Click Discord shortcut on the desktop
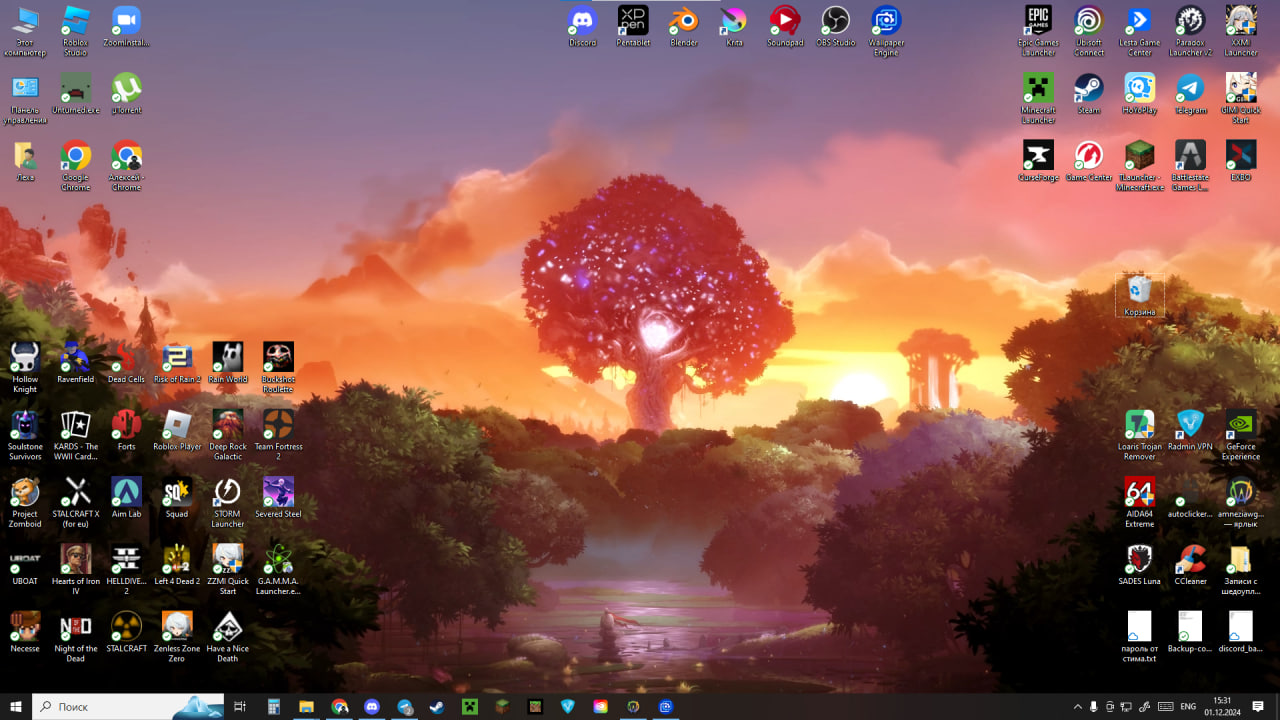This screenshot has height=720, width=1280. (x=582, y=27)
